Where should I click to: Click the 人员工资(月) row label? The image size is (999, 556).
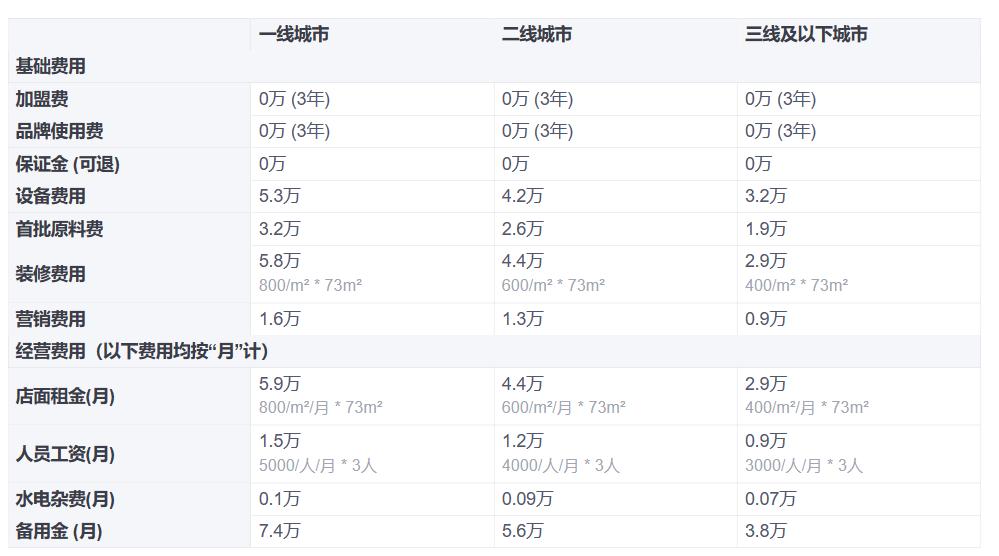pos(65,454)
